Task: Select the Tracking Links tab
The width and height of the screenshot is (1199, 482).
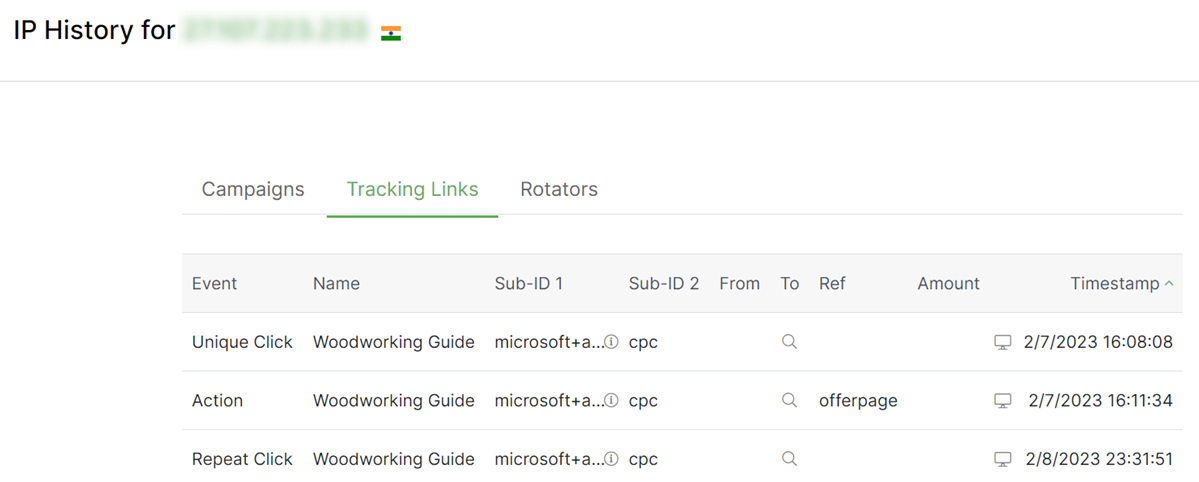Action: coord(412,189)
